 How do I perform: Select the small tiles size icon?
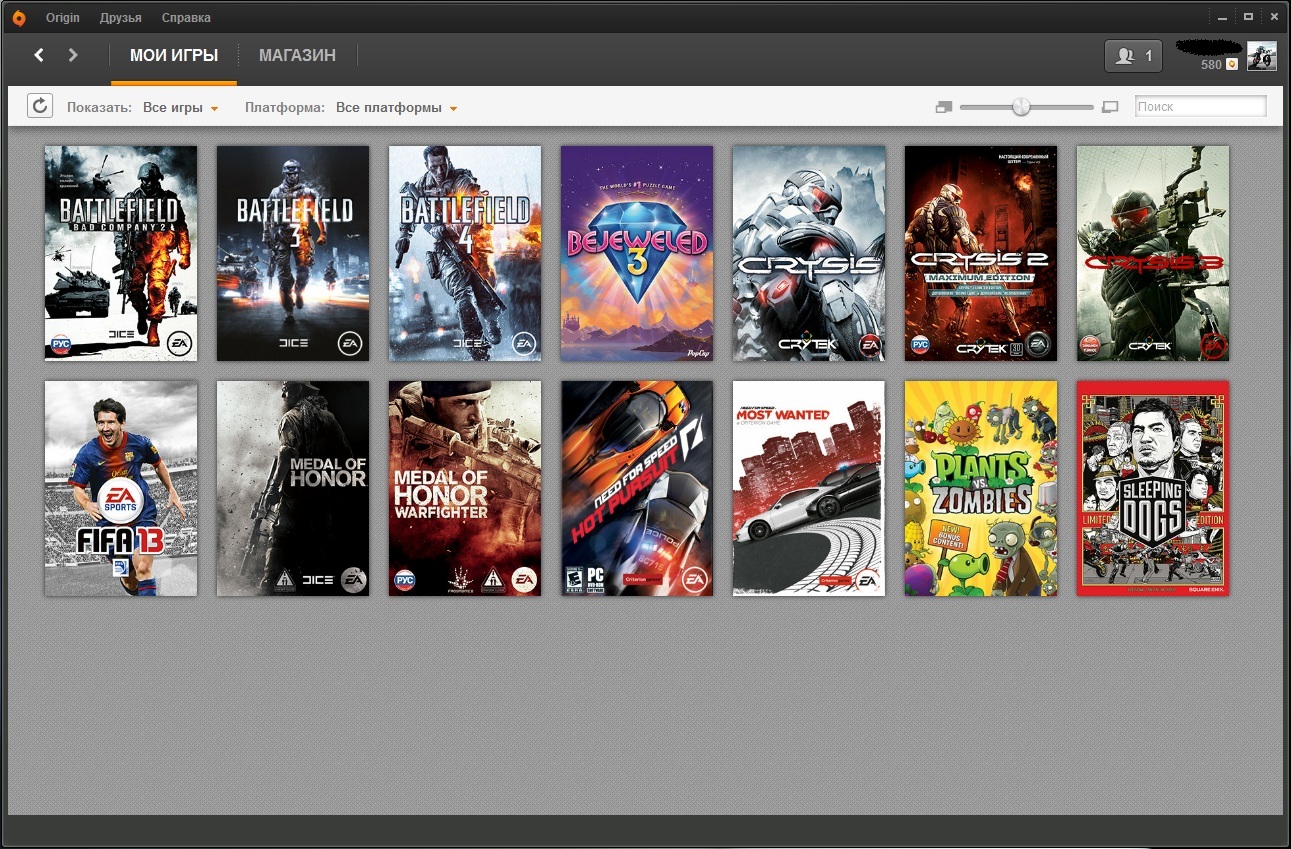coord(943,107)
